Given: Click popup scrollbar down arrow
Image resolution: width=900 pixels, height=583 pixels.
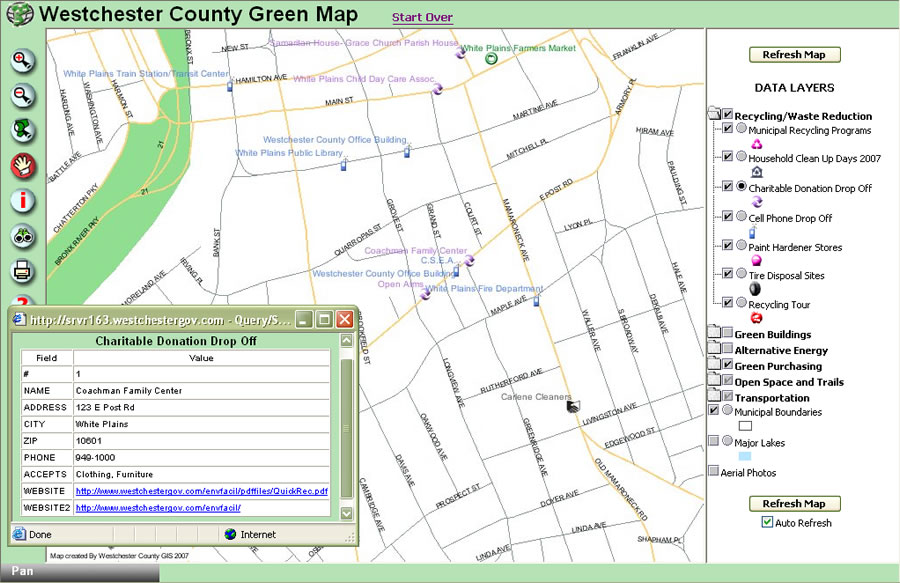Looking at the screenshot, I should pos(347,513).
